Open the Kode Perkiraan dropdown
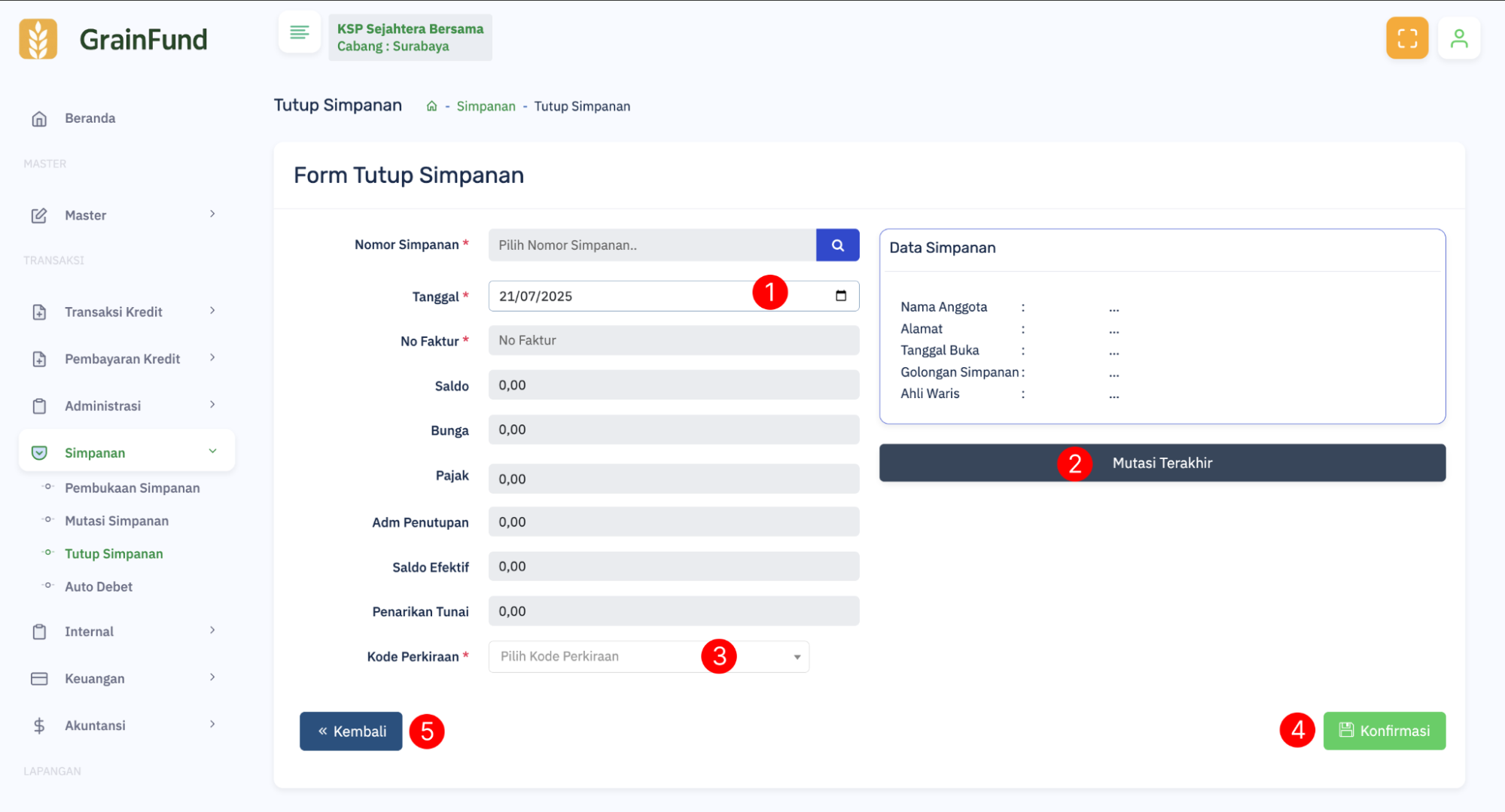1505x812 pixels. [x=648, y=656]
